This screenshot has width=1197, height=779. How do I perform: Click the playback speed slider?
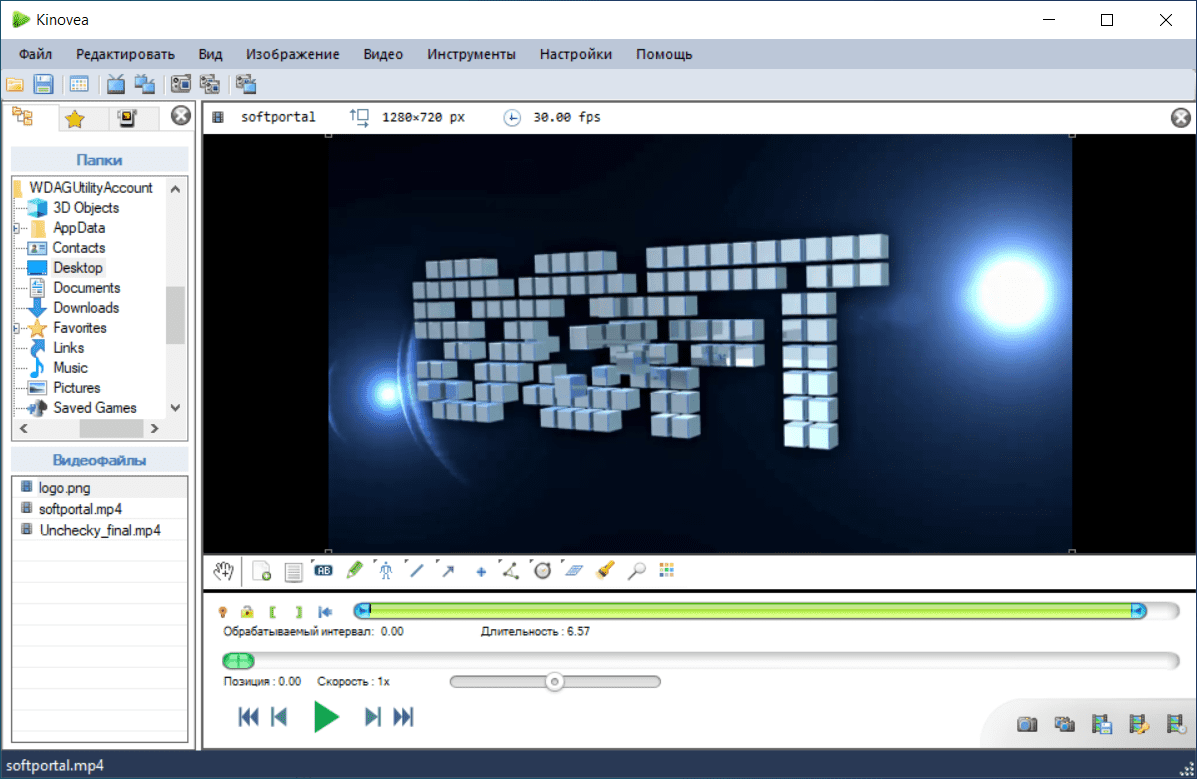555,681
